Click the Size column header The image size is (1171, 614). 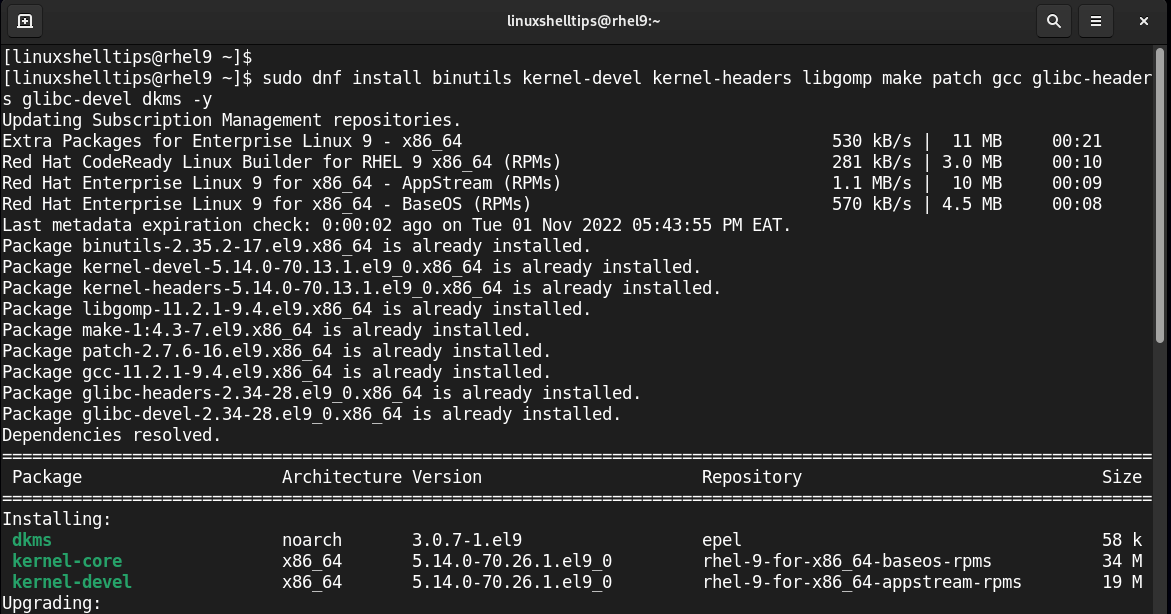1121,477
